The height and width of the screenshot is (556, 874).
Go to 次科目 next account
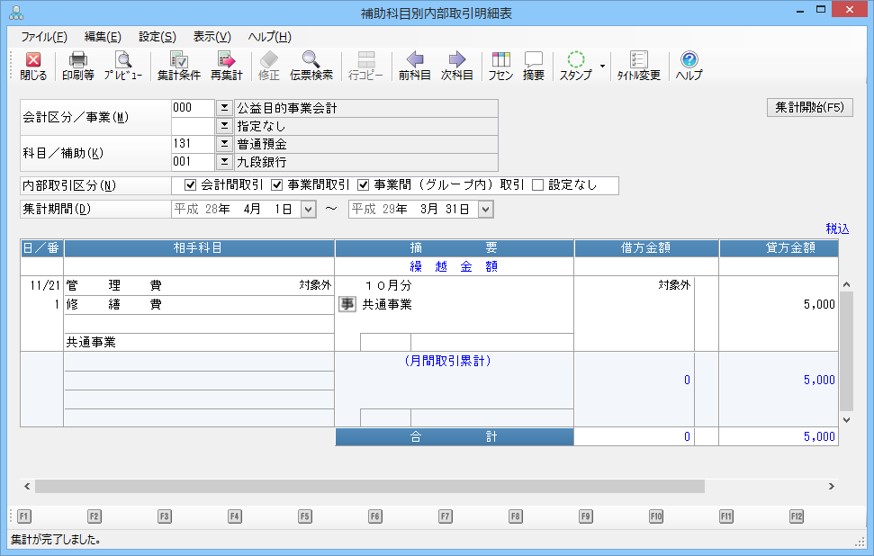pos(457,66)
